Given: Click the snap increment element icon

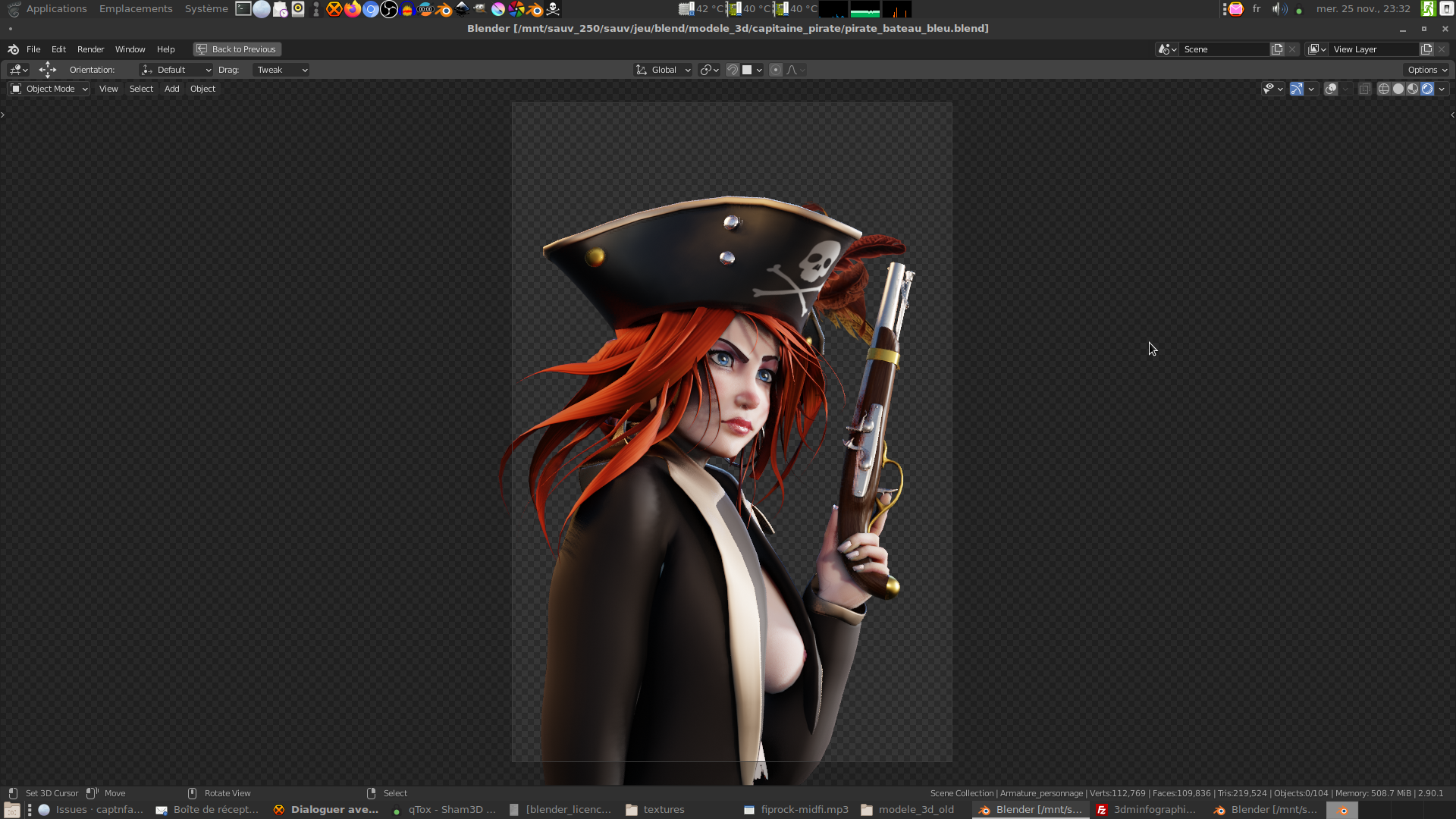Looking at the screenshot, I should pos(747,70).
